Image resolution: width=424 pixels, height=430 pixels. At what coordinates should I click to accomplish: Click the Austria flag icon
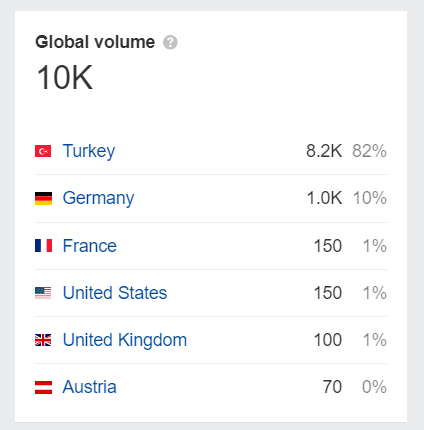pos(43,387)
